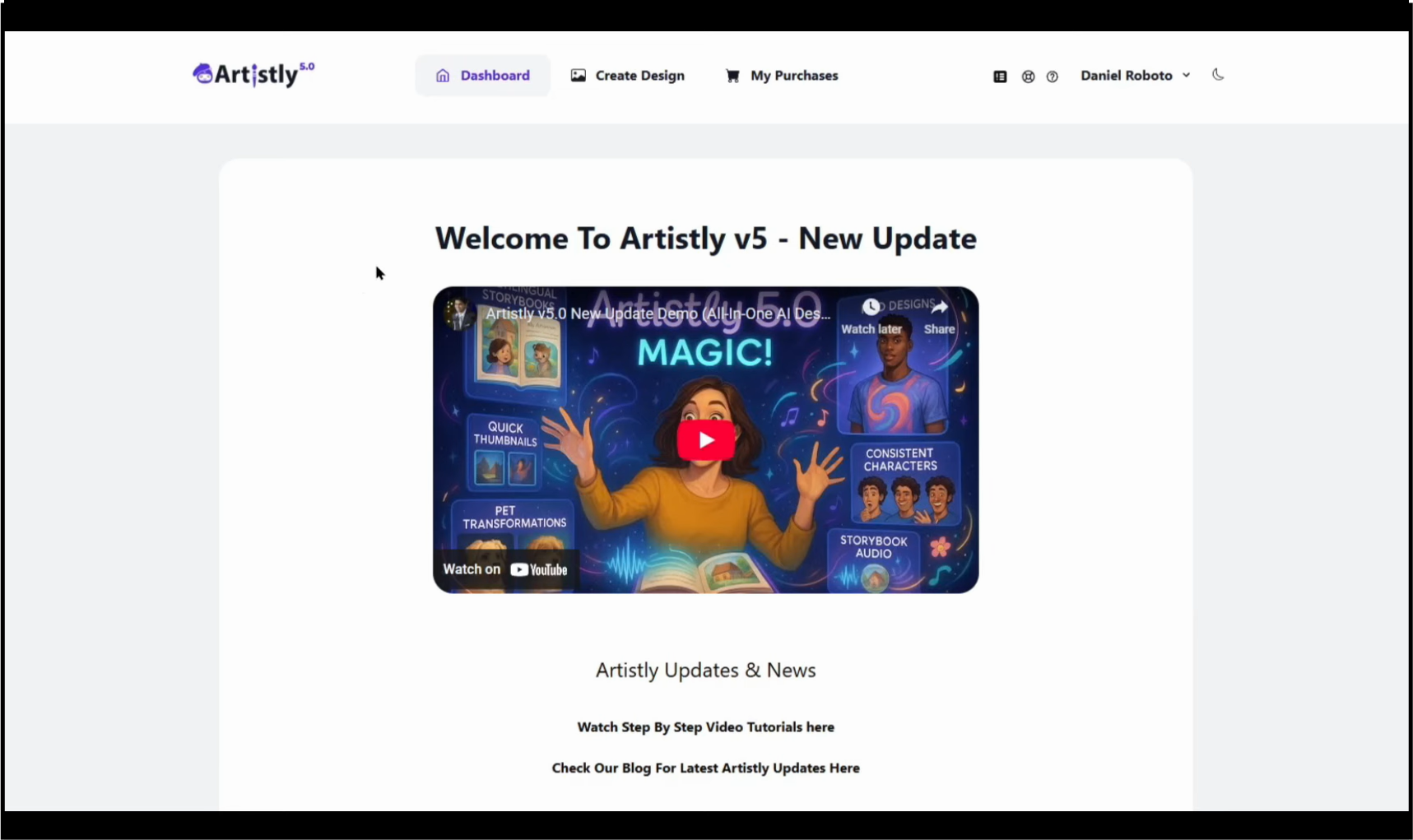The width and height of the screenshot is (1413, 840).
Task: Open Check Our Blog For Latest Updates link
Action: click(x=706, y=768)
